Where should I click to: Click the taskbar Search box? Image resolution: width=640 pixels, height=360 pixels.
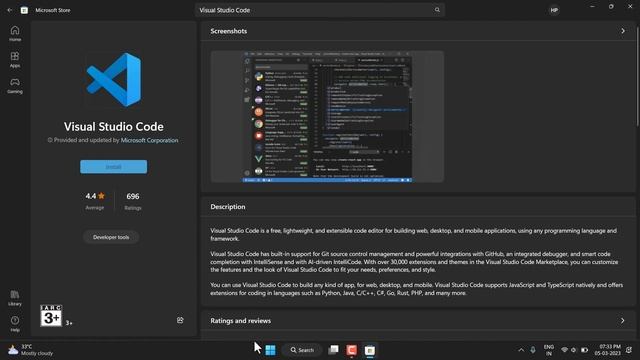[302, 350]
